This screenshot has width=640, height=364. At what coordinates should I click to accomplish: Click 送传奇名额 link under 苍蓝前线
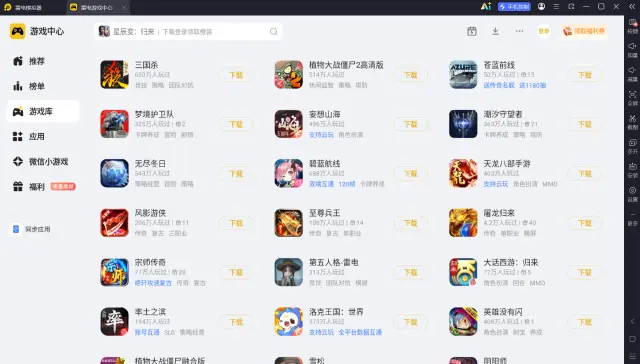point(499,85)
